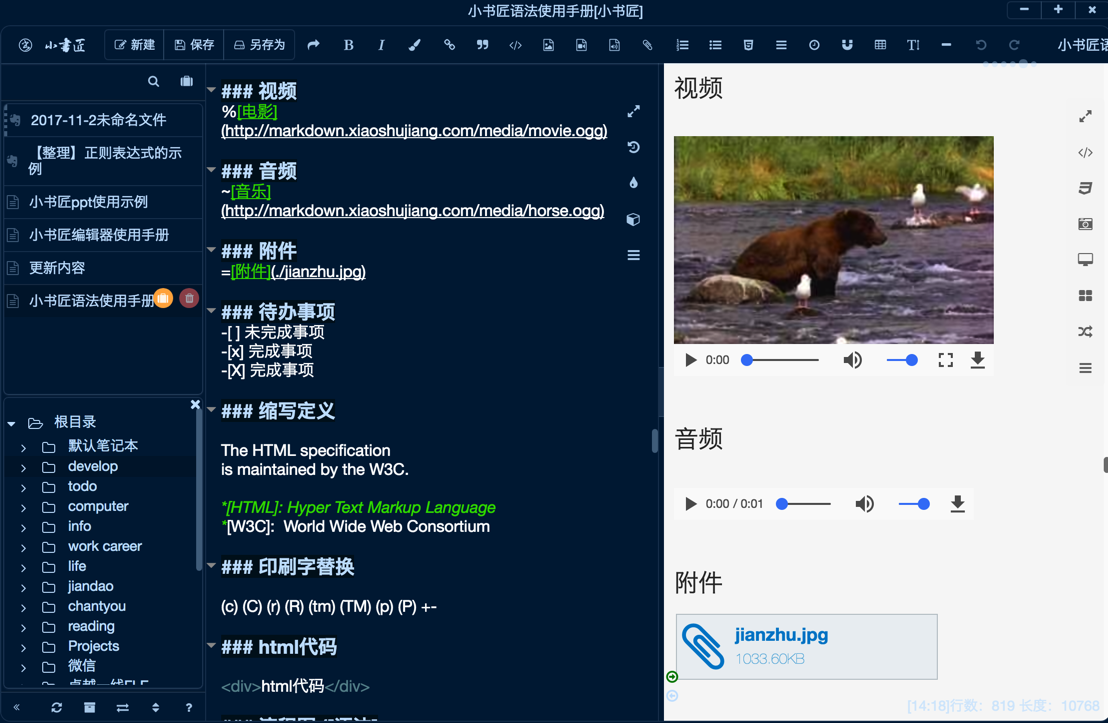This screenshot has height=723, width=1108.
Task: Open the editor theme droplet icon
Action: 634,182
